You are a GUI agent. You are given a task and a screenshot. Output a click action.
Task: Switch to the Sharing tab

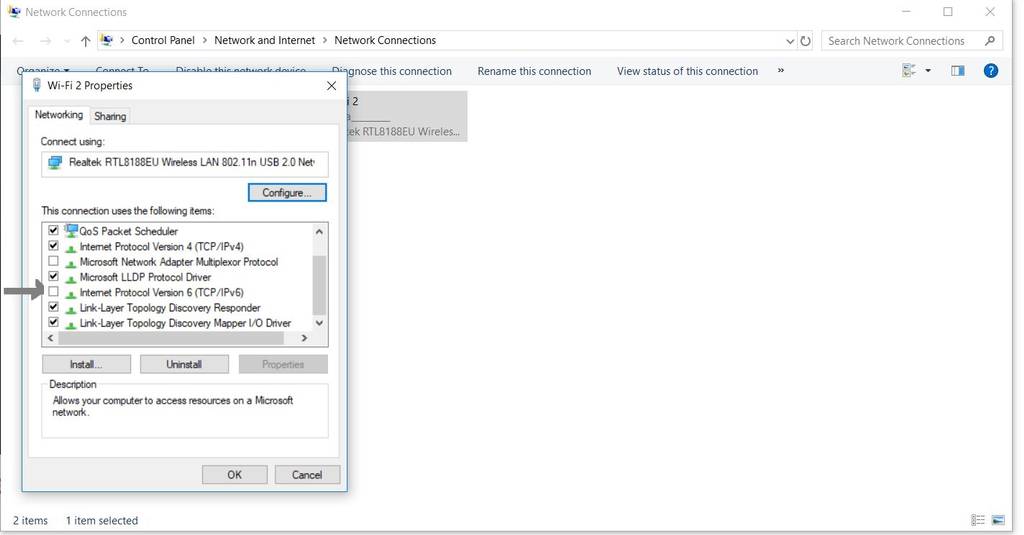[x=110, y=116]
